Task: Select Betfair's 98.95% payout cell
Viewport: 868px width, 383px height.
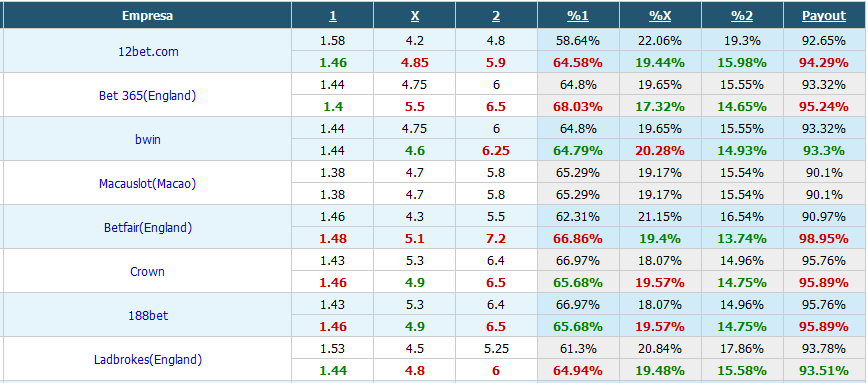Action: tap(825, 239)
